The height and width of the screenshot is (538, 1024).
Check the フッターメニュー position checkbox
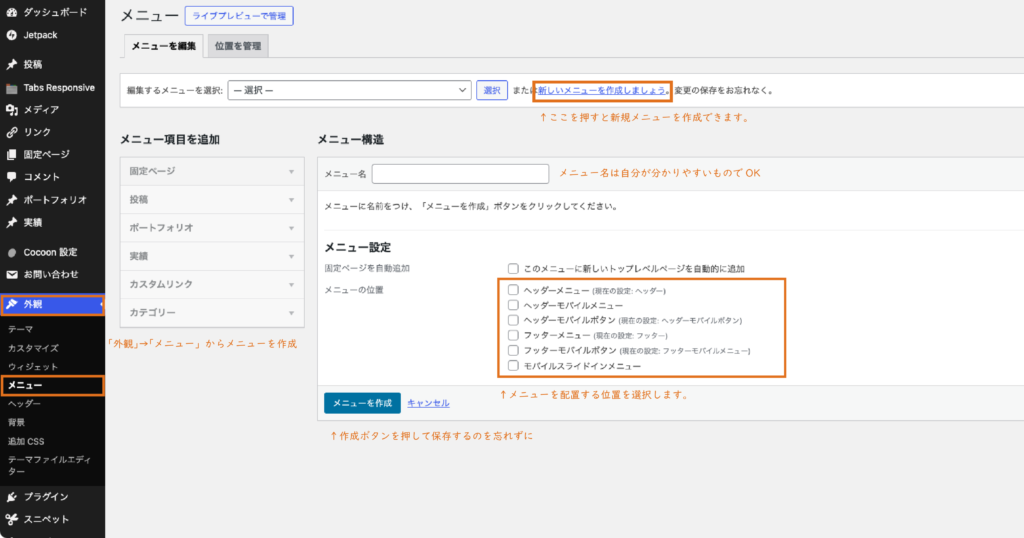[513, 335]
